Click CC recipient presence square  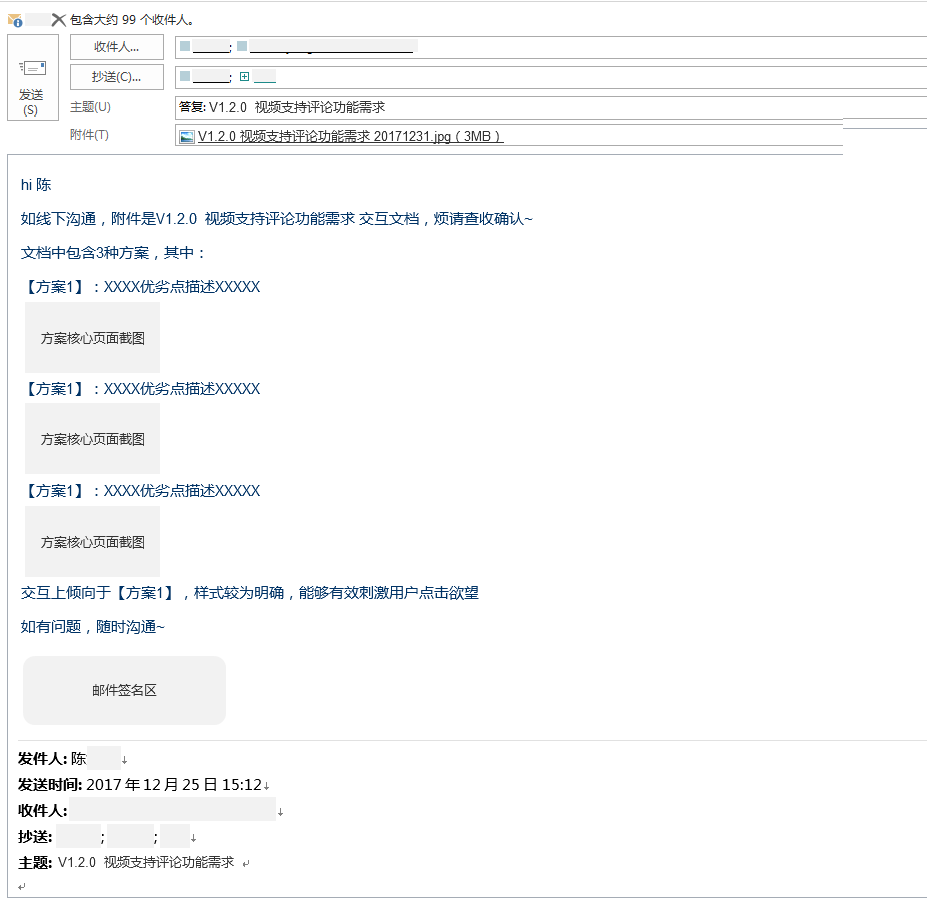tap(185, 76)
